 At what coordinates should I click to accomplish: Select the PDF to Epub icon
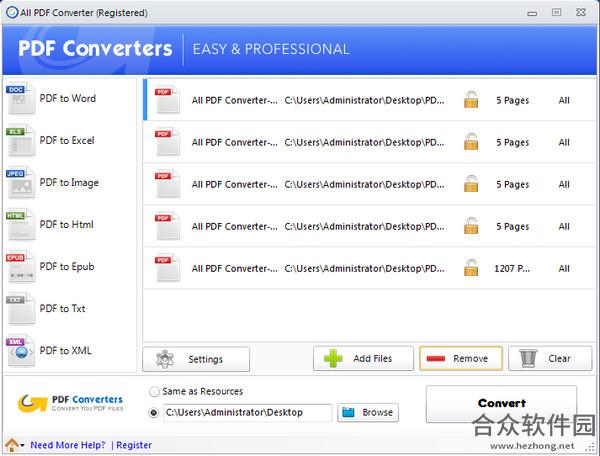(x=20, y=267)
